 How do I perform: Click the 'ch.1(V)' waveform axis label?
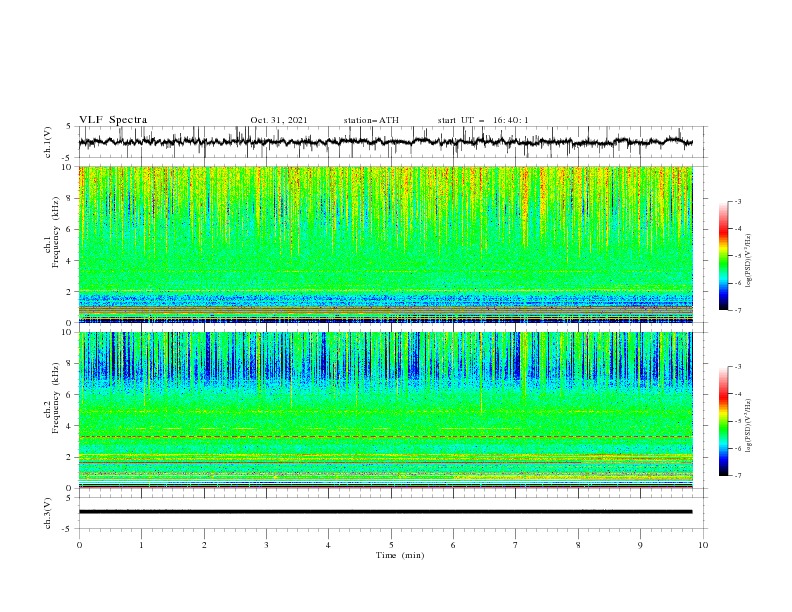(x=48, y=142)
